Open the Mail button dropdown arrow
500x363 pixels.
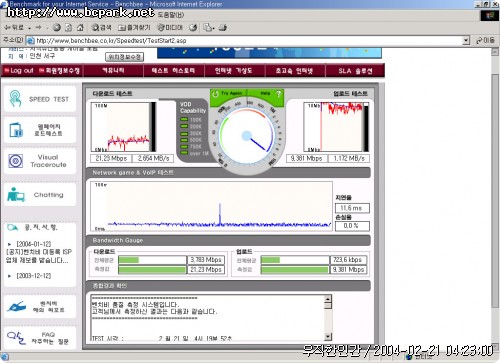tap(214, 28)
